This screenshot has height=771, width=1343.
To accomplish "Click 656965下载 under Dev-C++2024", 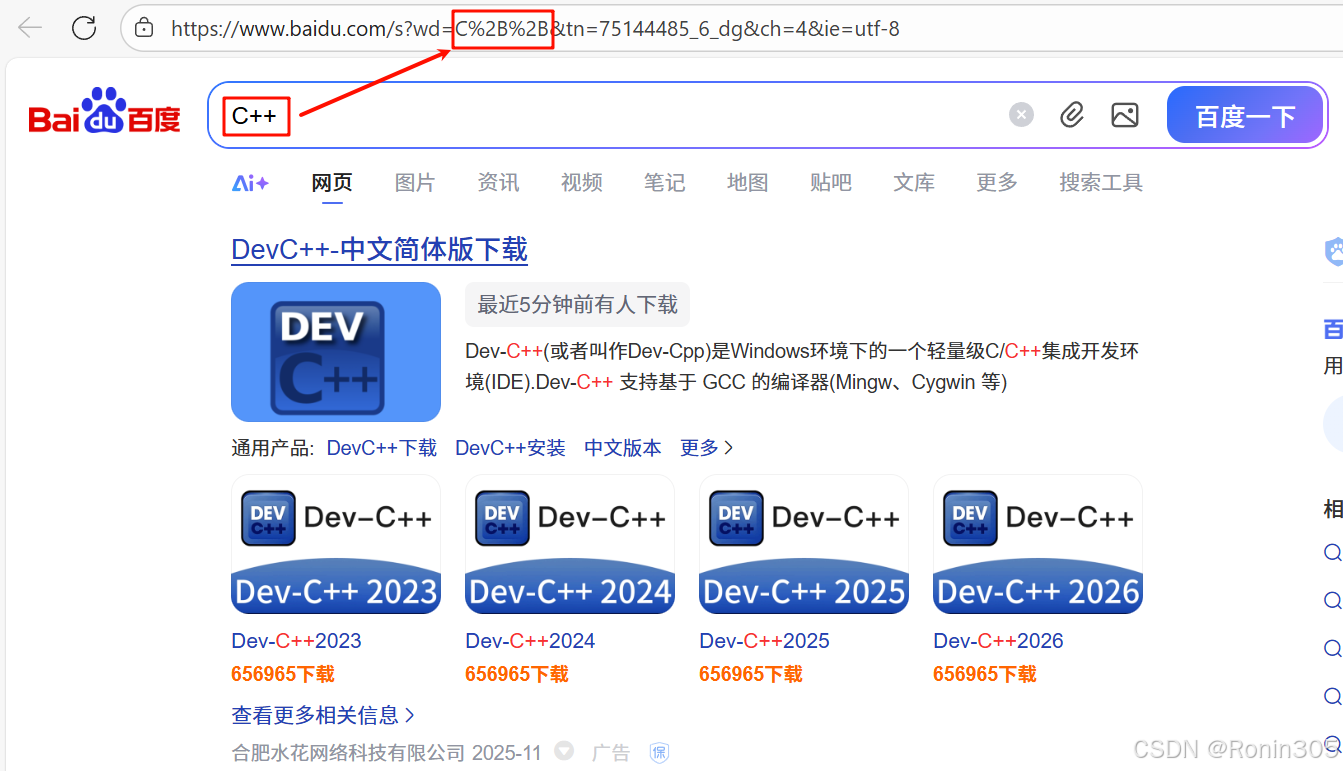I will tap(517, 674).
